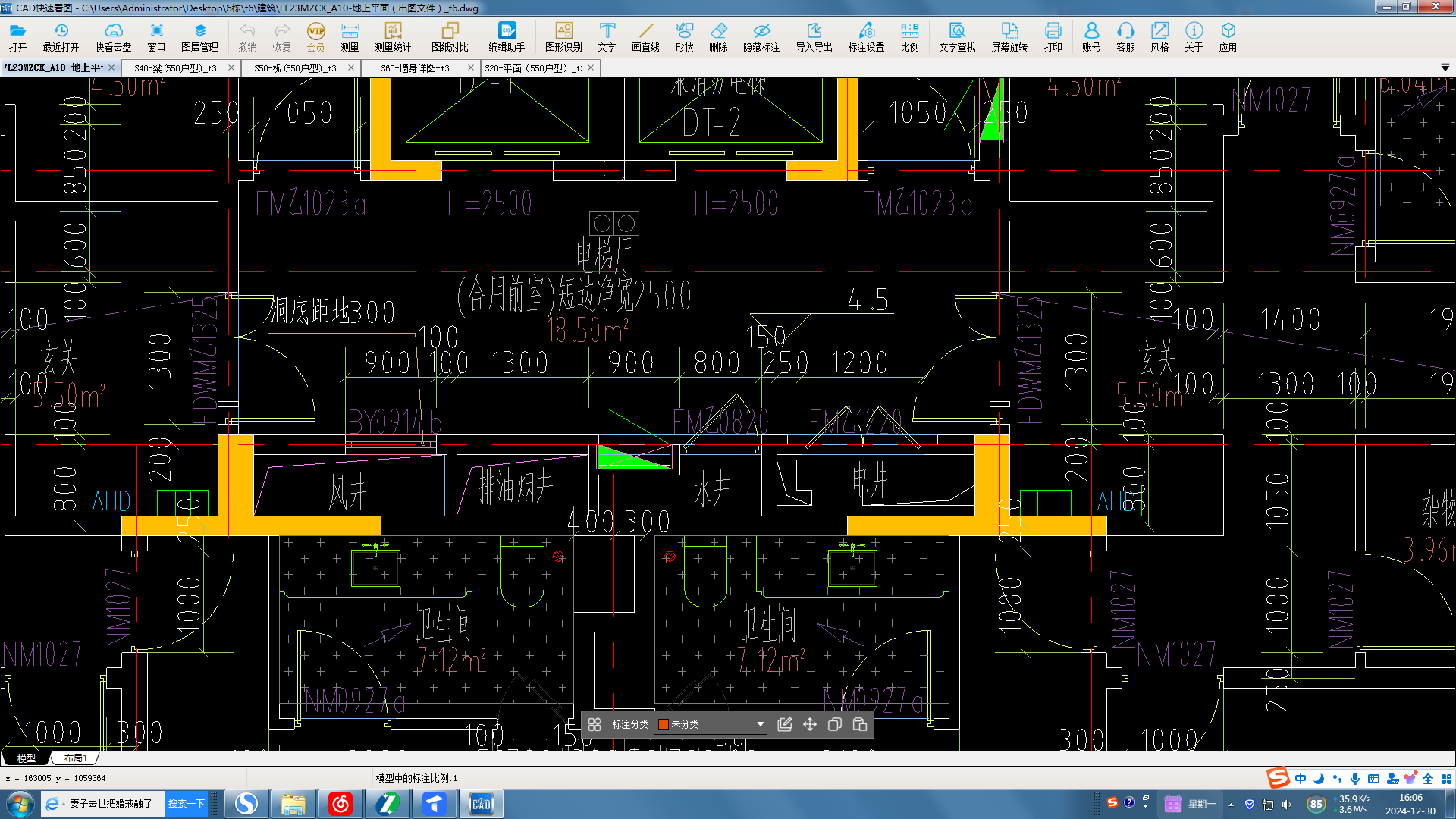Open 导入导出 import export
Screen dimensions: 1456x819
814,36
